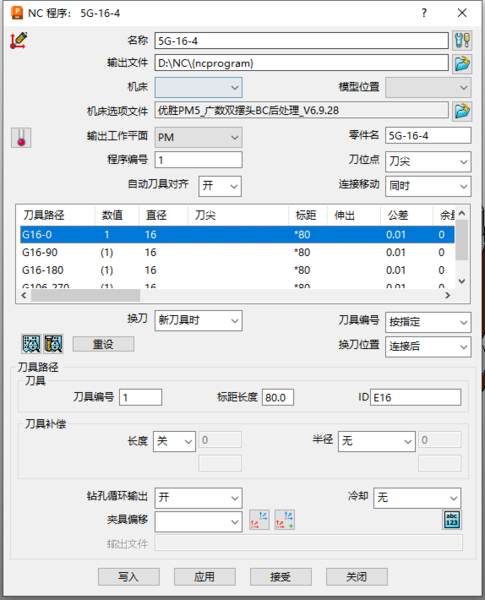Image resolution: width=485 pixels, height=600 pixels.
Task: Click the first fixture offset arrows icon
Action: [x=259, y=520]
